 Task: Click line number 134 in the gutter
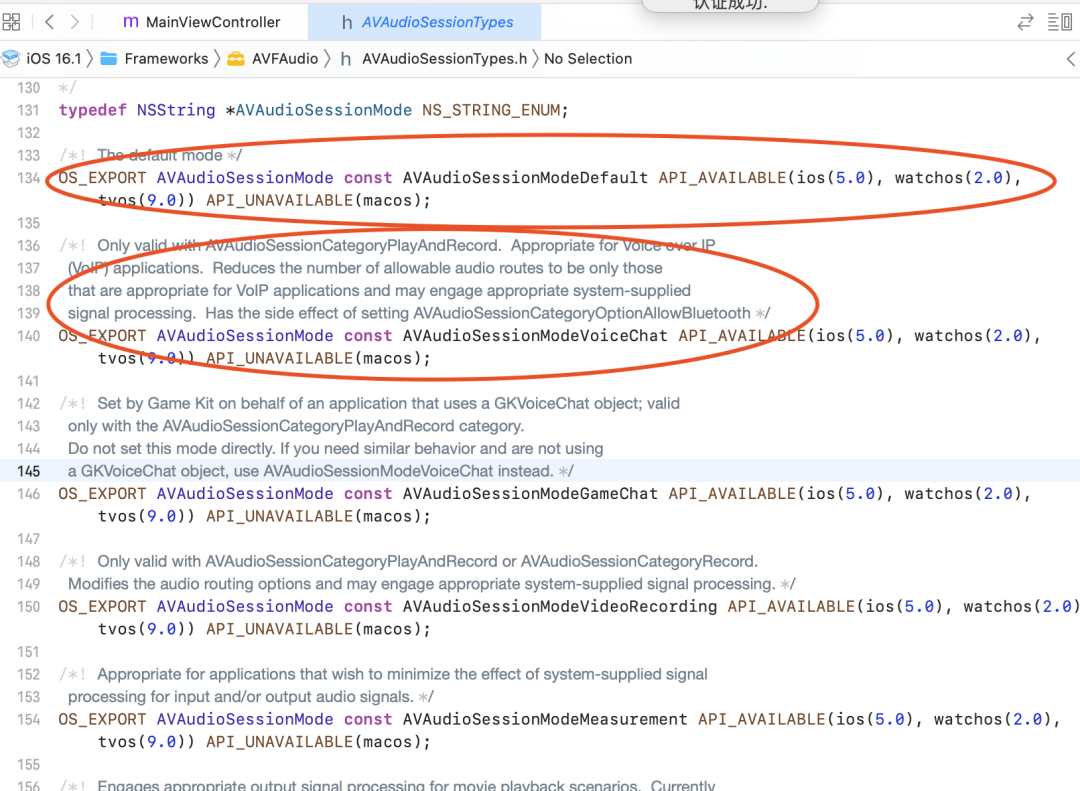28,178
